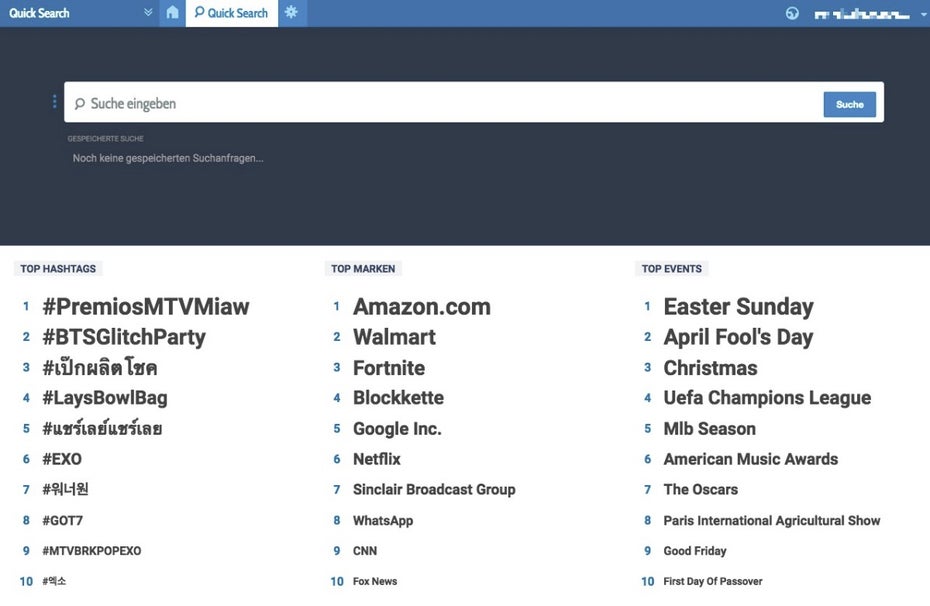930x606 pixels.
Task: Open the help globe icon
Action: [792, 13]
